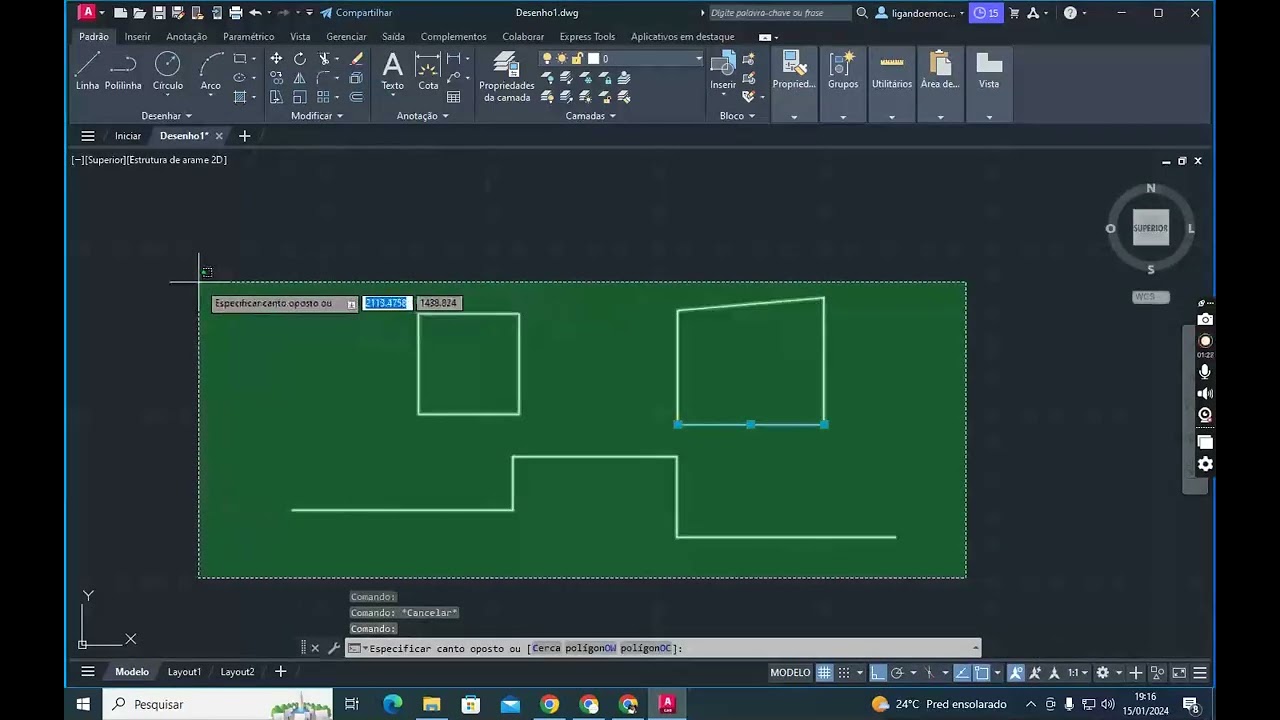The height and width of the screenshot is (720, 1280).
Task: Click the Vista panel button
Action: click(989, 71)
